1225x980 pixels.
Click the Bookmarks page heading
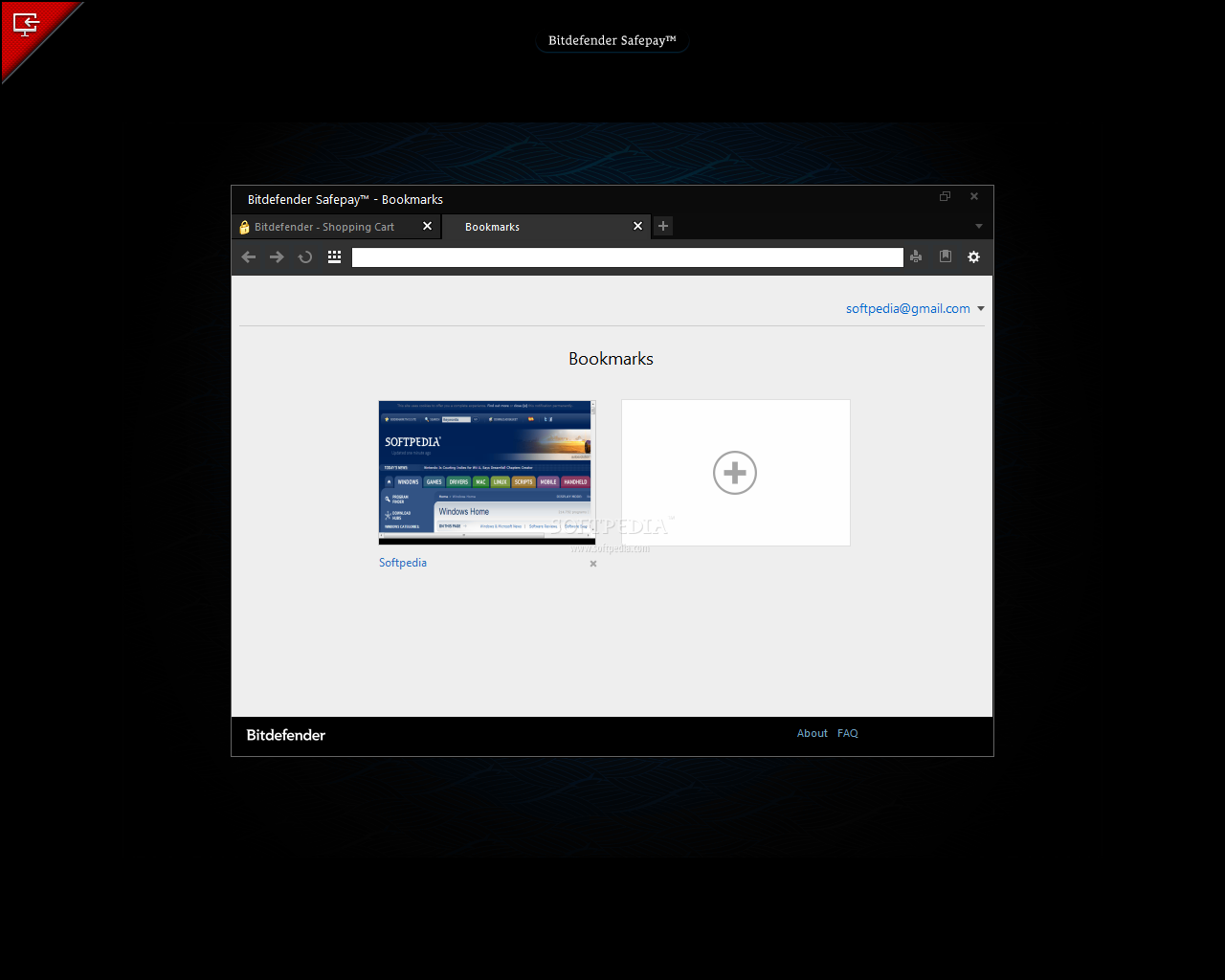pos(611,359)
